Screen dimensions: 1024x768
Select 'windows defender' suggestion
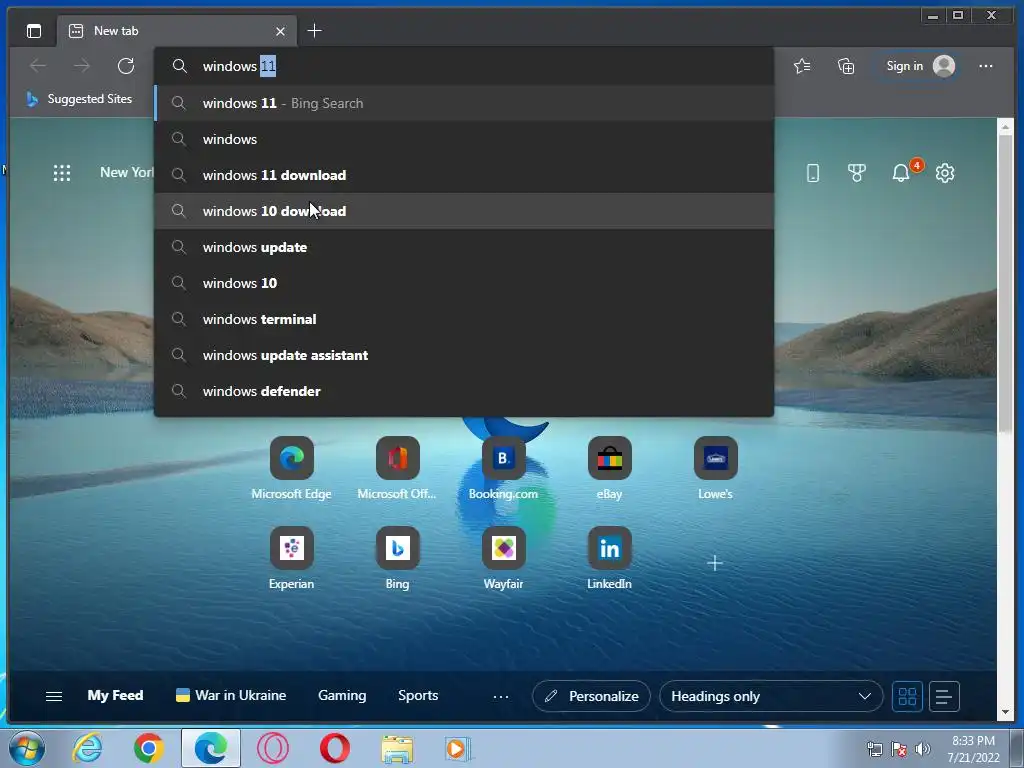(464, 391)
